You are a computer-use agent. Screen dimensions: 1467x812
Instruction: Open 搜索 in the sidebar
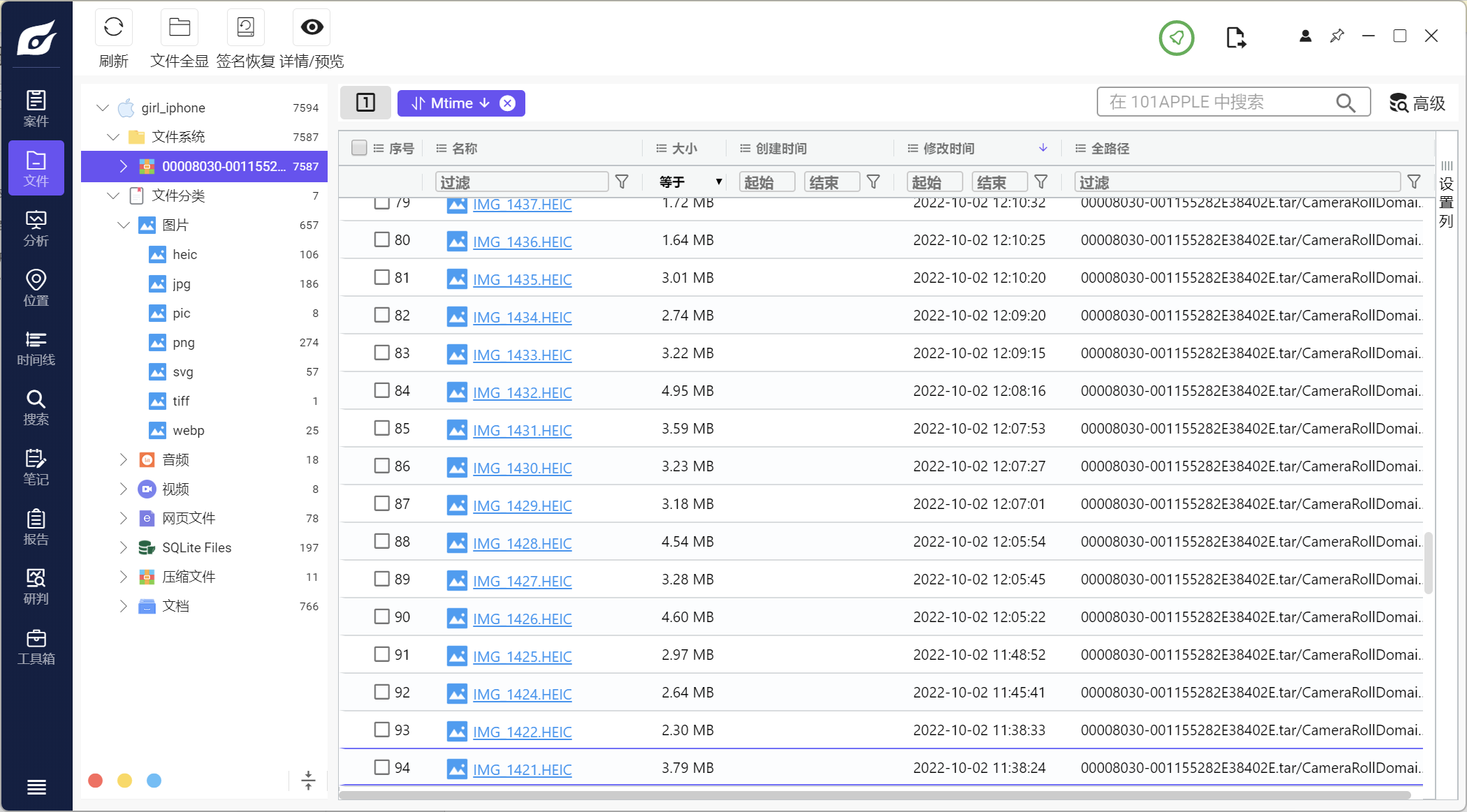[36, 407]
